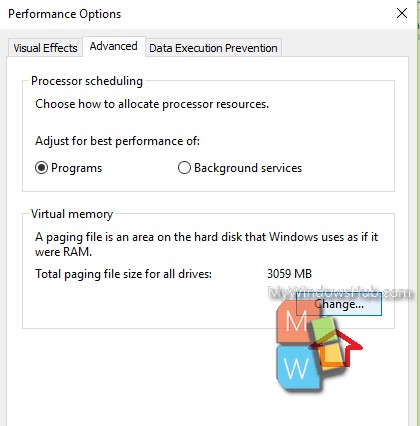The width and height of the screenshot is (420, 426).
Task: Select the Advanced tab
Action: click(114, 46)
